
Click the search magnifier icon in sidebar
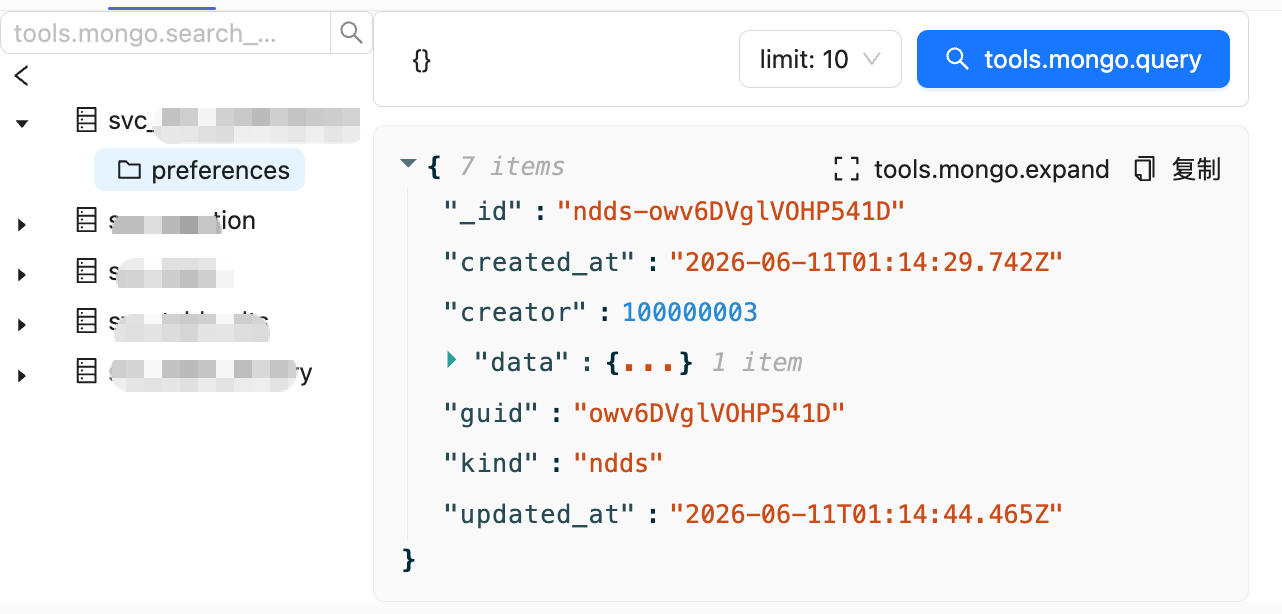(351, 33)
